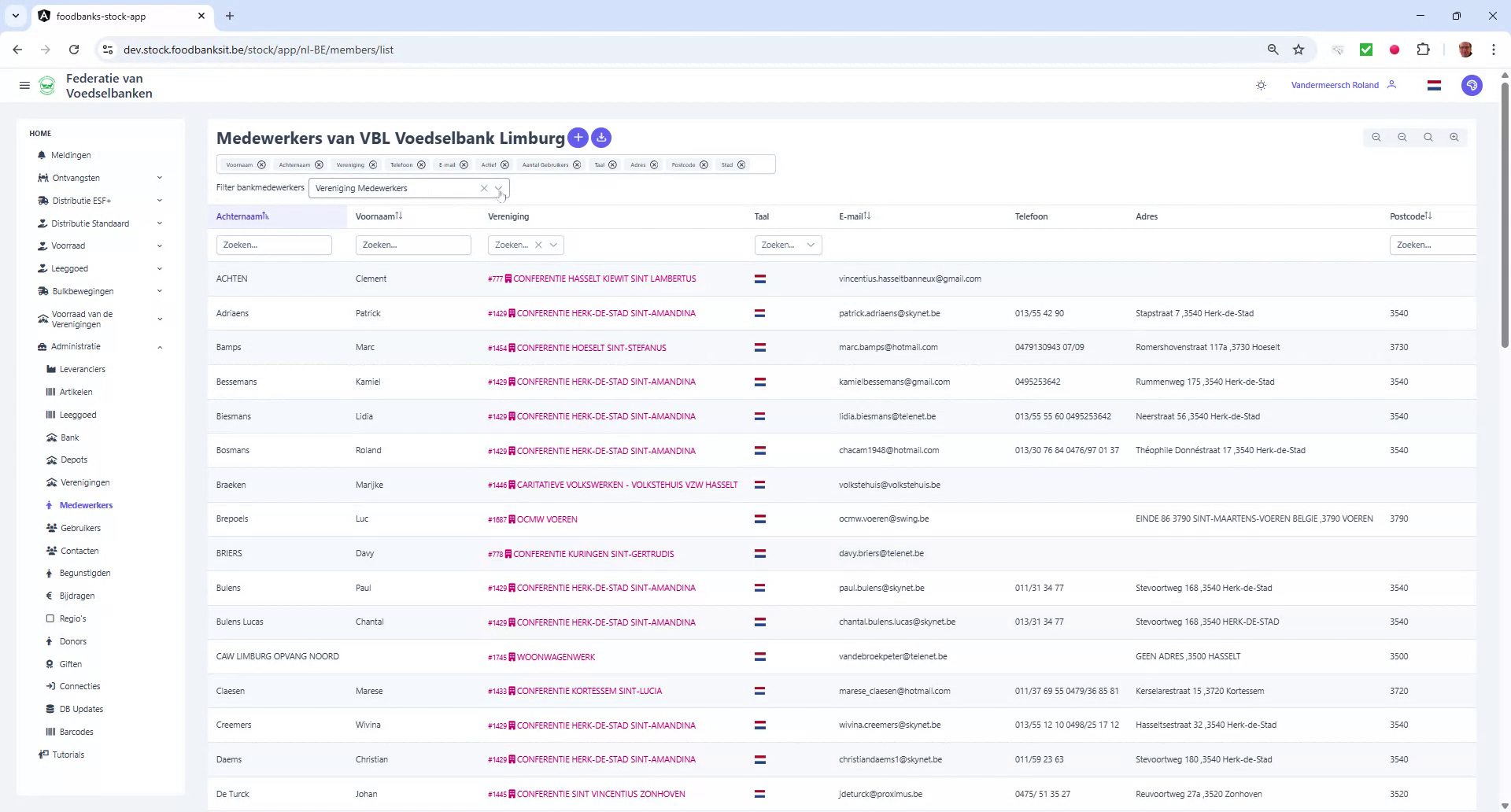Click the hamburger menu icon beside the logo

click(x=24, y=85)
